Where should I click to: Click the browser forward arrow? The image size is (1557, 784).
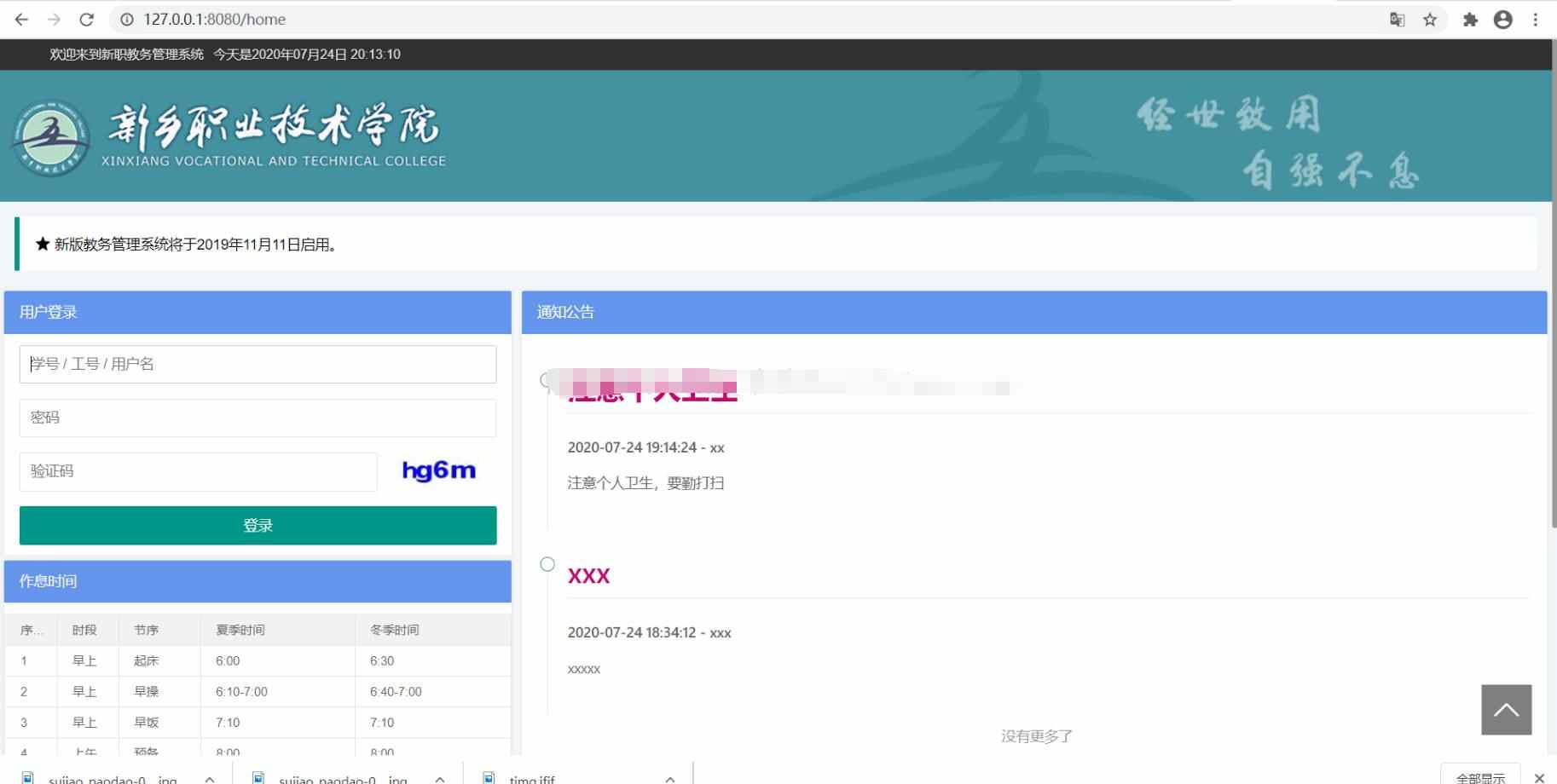click(54, 19)
